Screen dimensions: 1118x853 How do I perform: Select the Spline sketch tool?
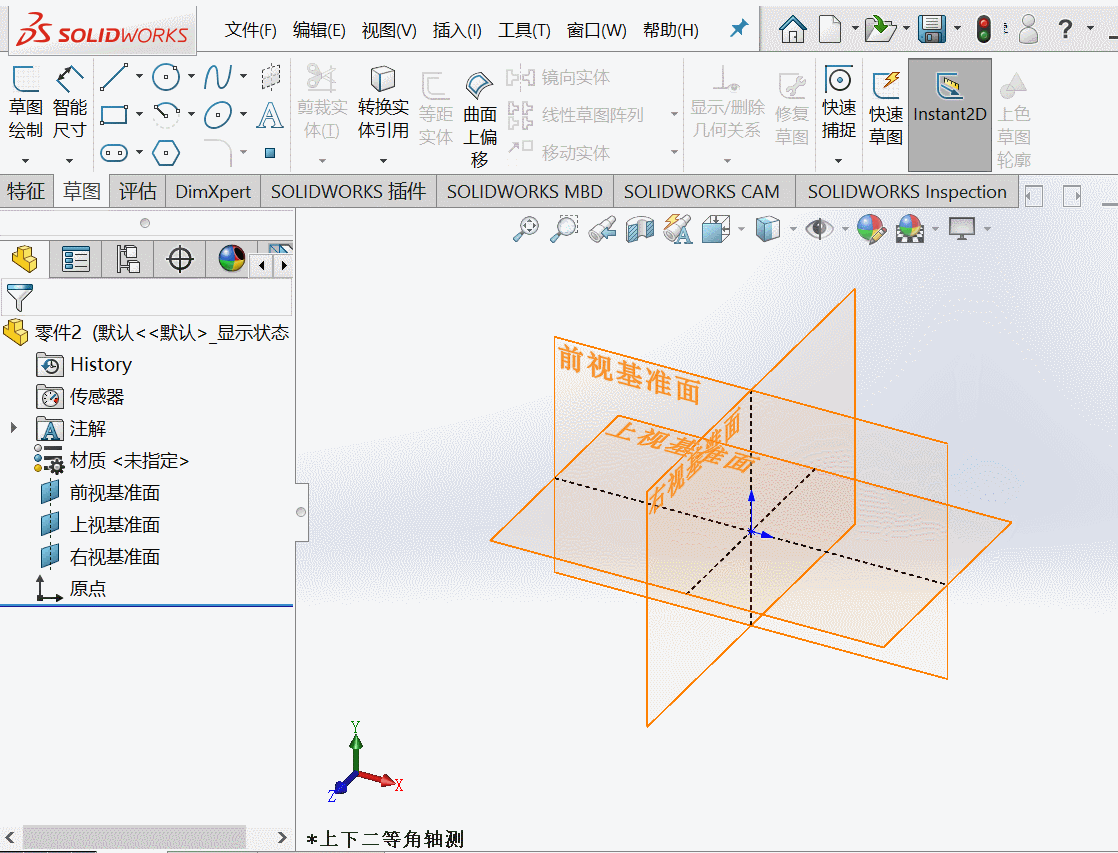218,76
